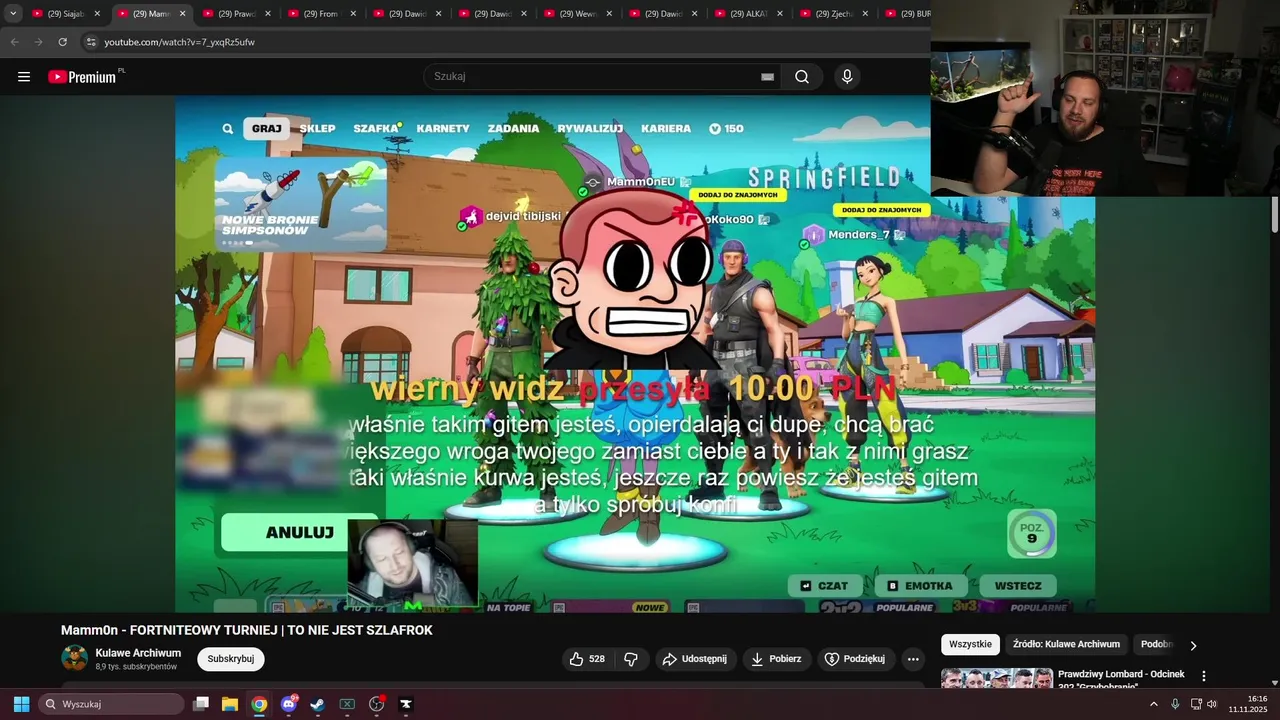The image size is (1280, 720).
Task: Select SZAFKA tab in Fortnite lobby video
Action: [x=375, y=128]
